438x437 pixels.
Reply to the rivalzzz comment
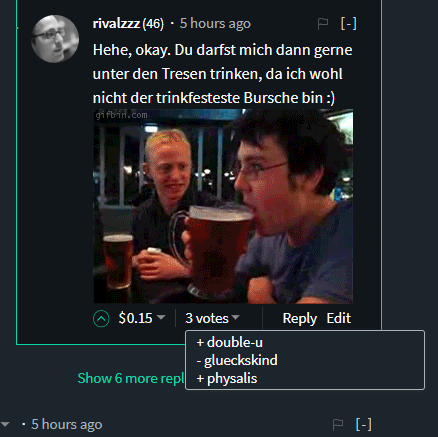pos(300,318)
